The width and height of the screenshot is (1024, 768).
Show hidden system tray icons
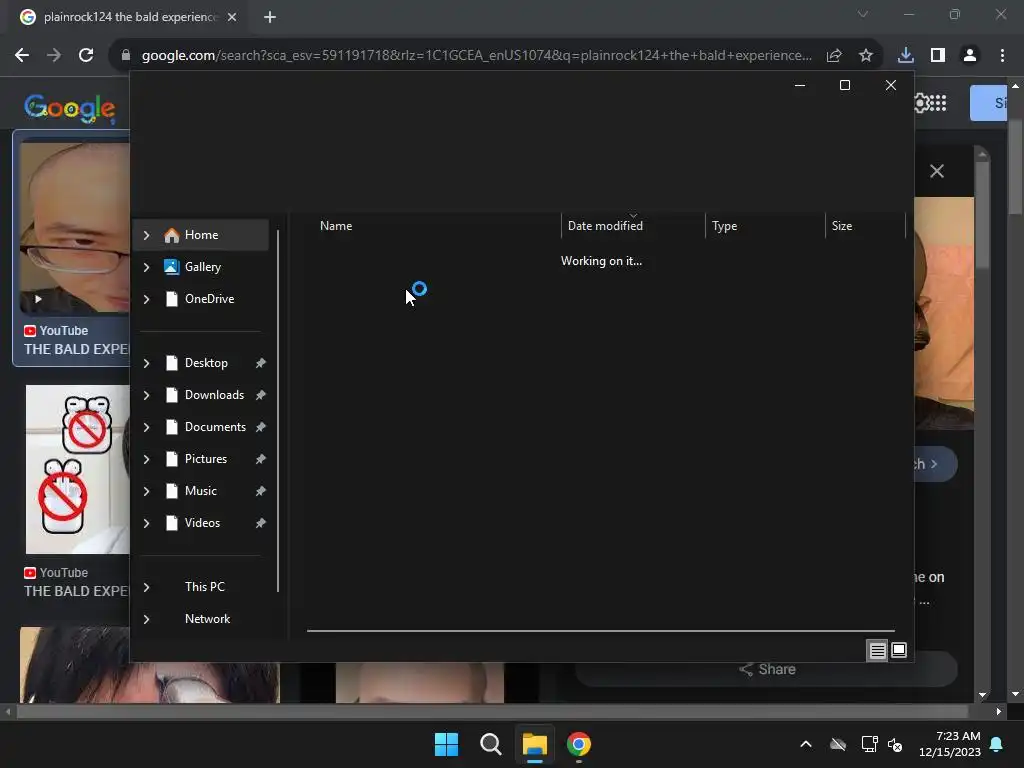(806, 744)
